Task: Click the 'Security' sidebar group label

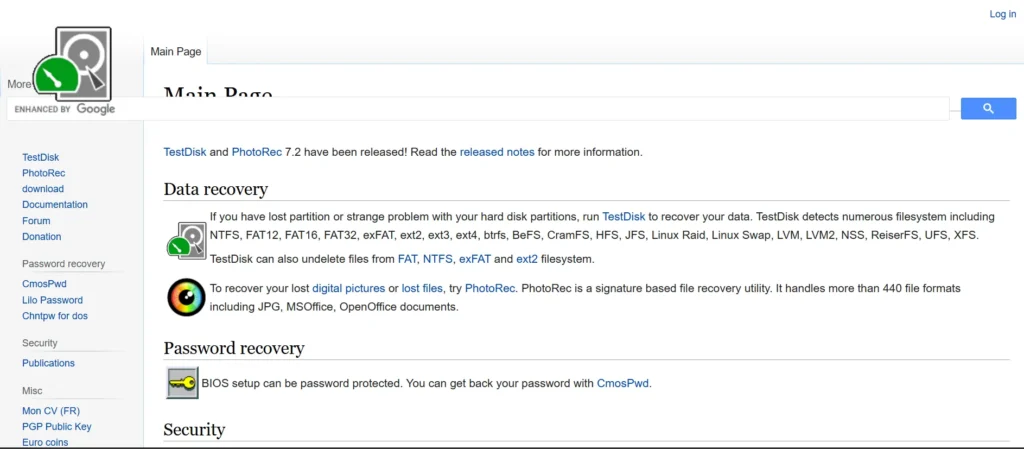Action: click(x=40, y=343)
